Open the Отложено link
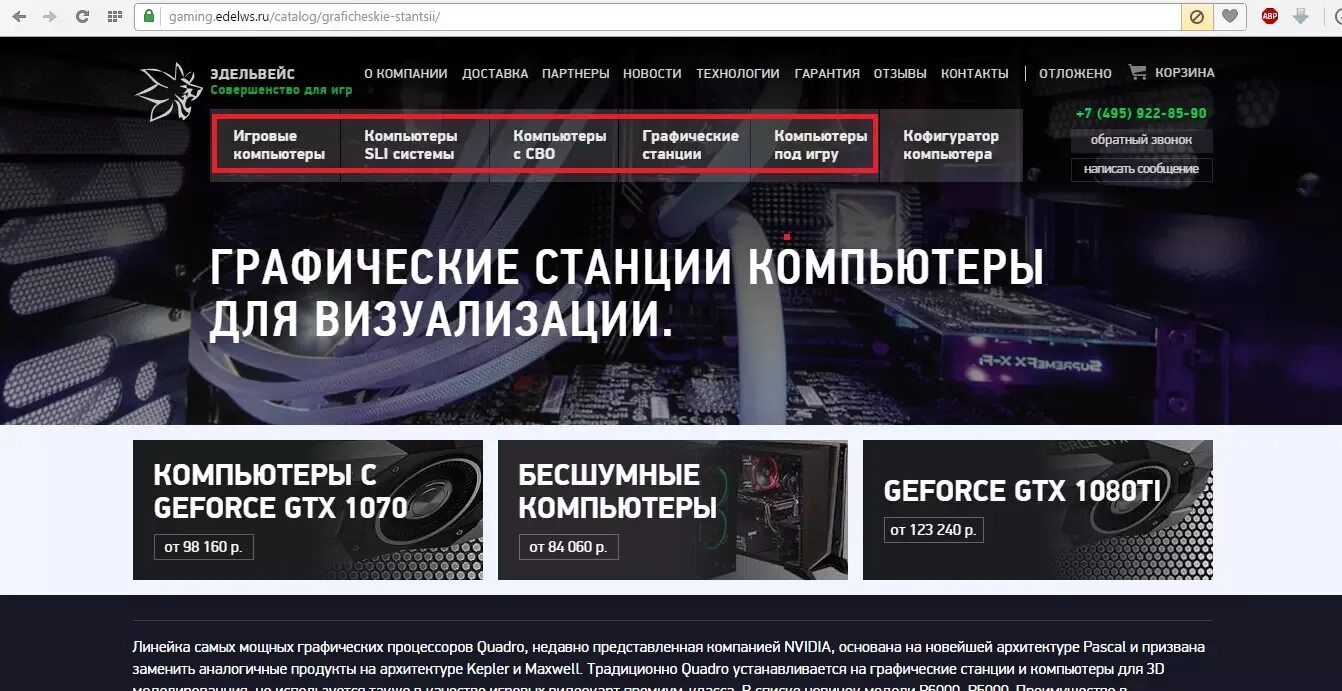 click(x=1075, y=73)
